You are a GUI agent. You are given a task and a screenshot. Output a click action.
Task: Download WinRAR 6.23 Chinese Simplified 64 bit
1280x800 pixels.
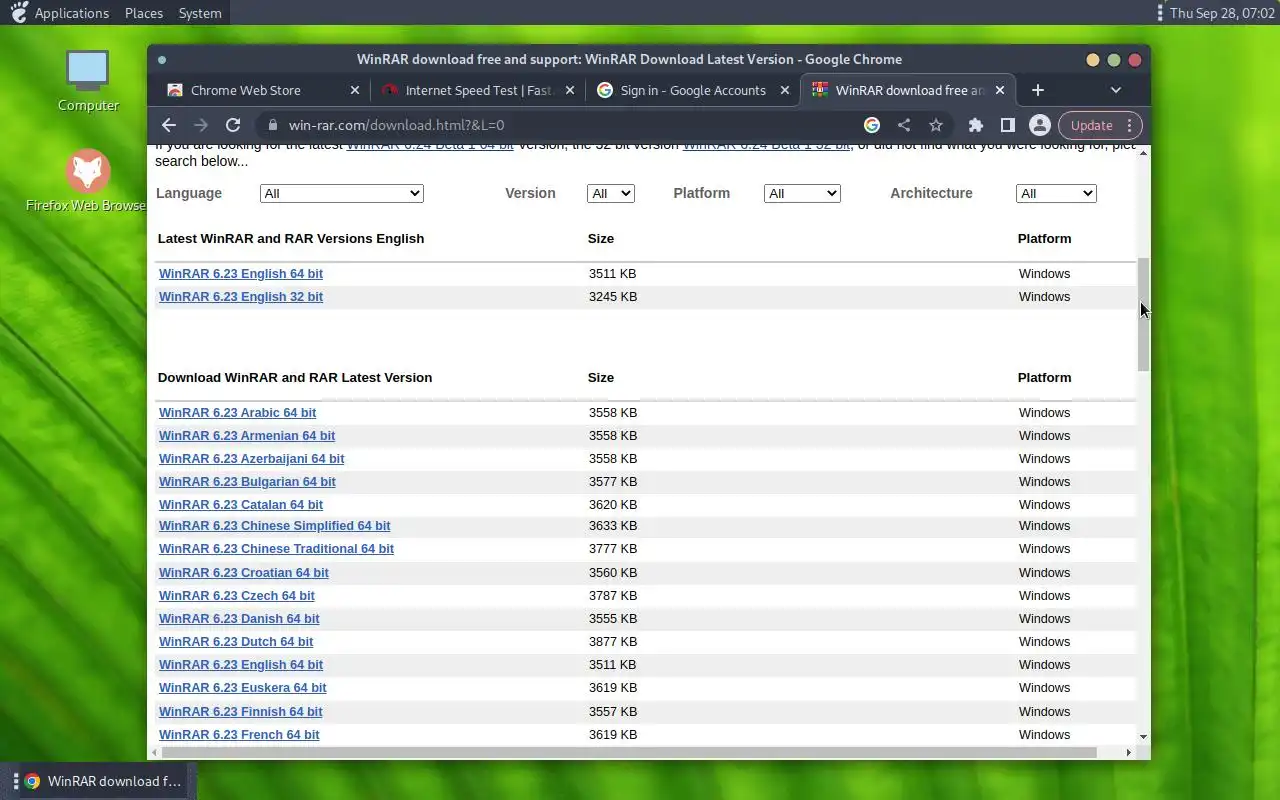pyautogui.click(x=274, y=525)
